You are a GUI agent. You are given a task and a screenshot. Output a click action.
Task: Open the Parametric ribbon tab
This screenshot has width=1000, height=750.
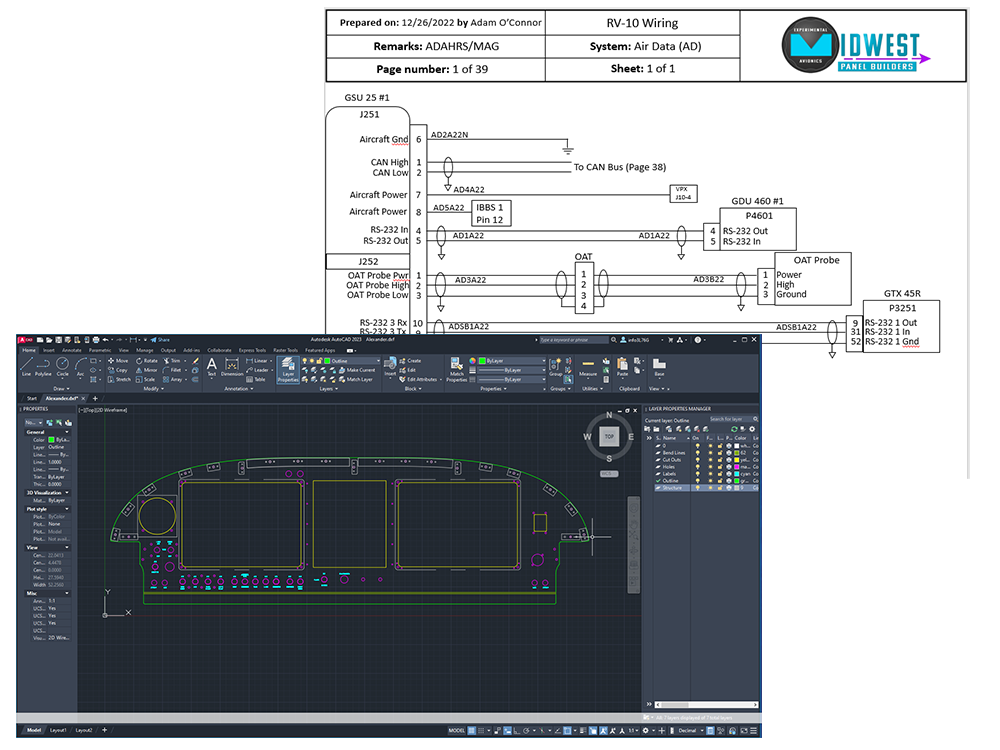click(x=100, y=350)
